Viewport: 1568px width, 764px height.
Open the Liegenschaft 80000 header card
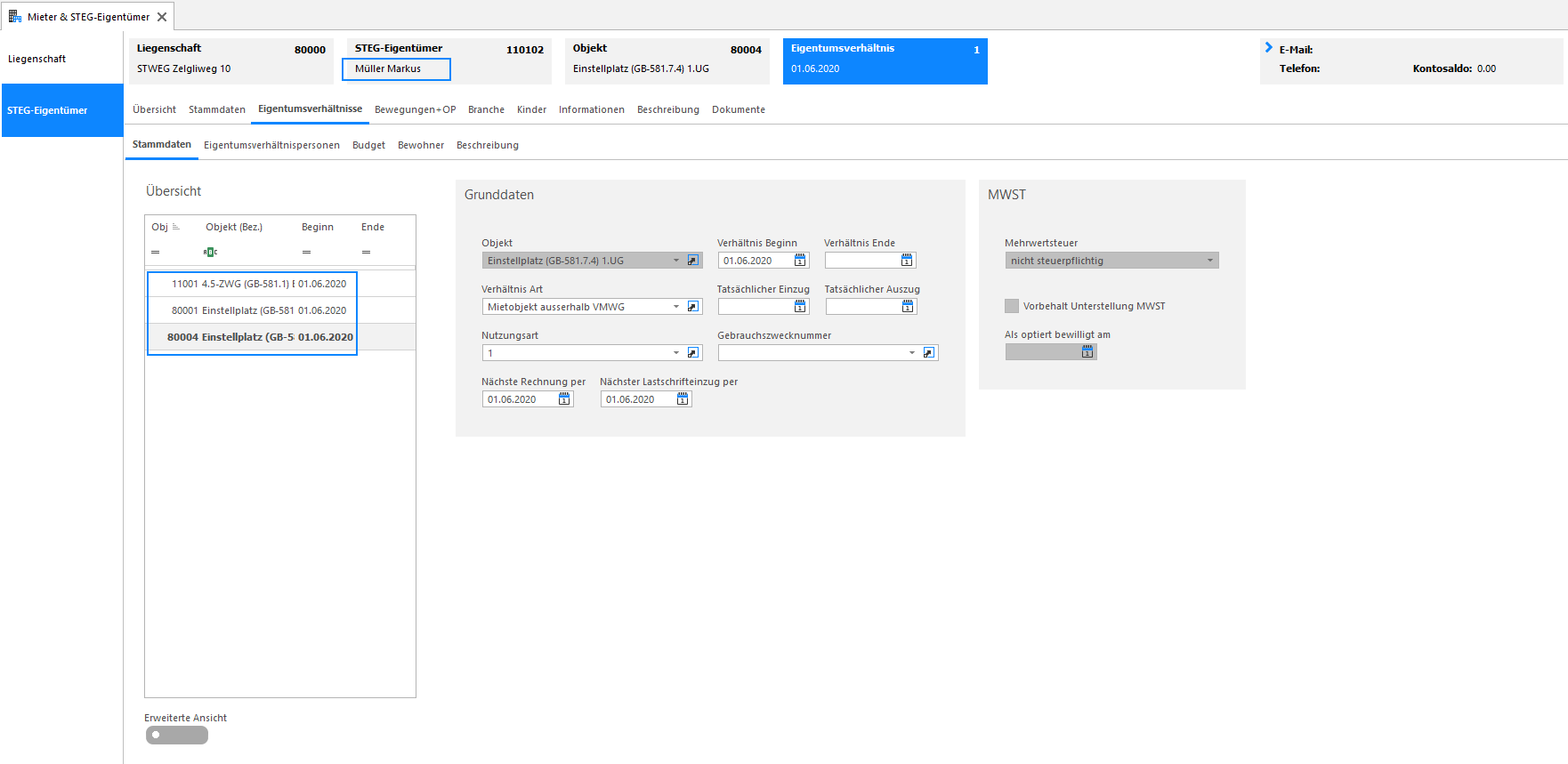point(231,61)
